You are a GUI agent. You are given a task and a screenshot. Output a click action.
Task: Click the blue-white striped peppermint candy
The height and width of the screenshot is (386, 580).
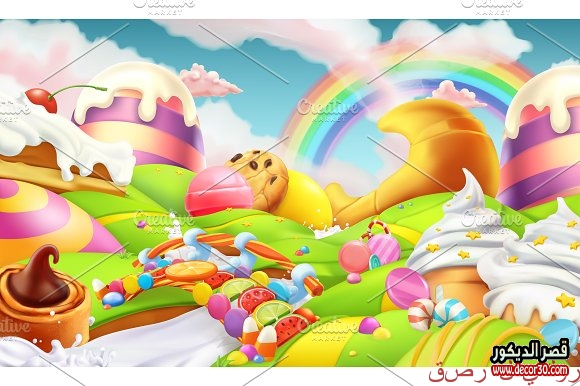[450, 313]
